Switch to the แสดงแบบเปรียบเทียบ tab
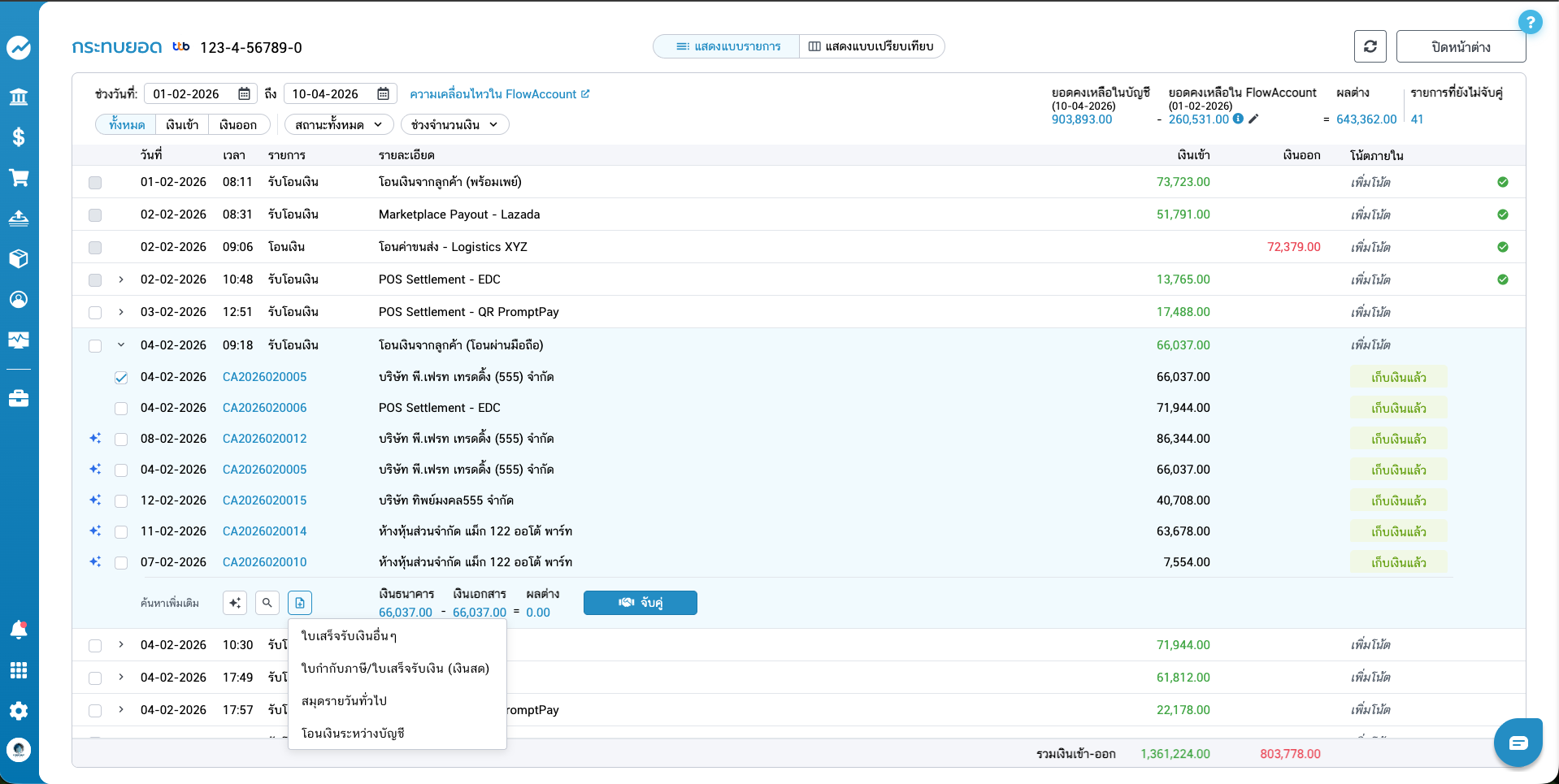 pyautogui.click(x=871, y=46)
